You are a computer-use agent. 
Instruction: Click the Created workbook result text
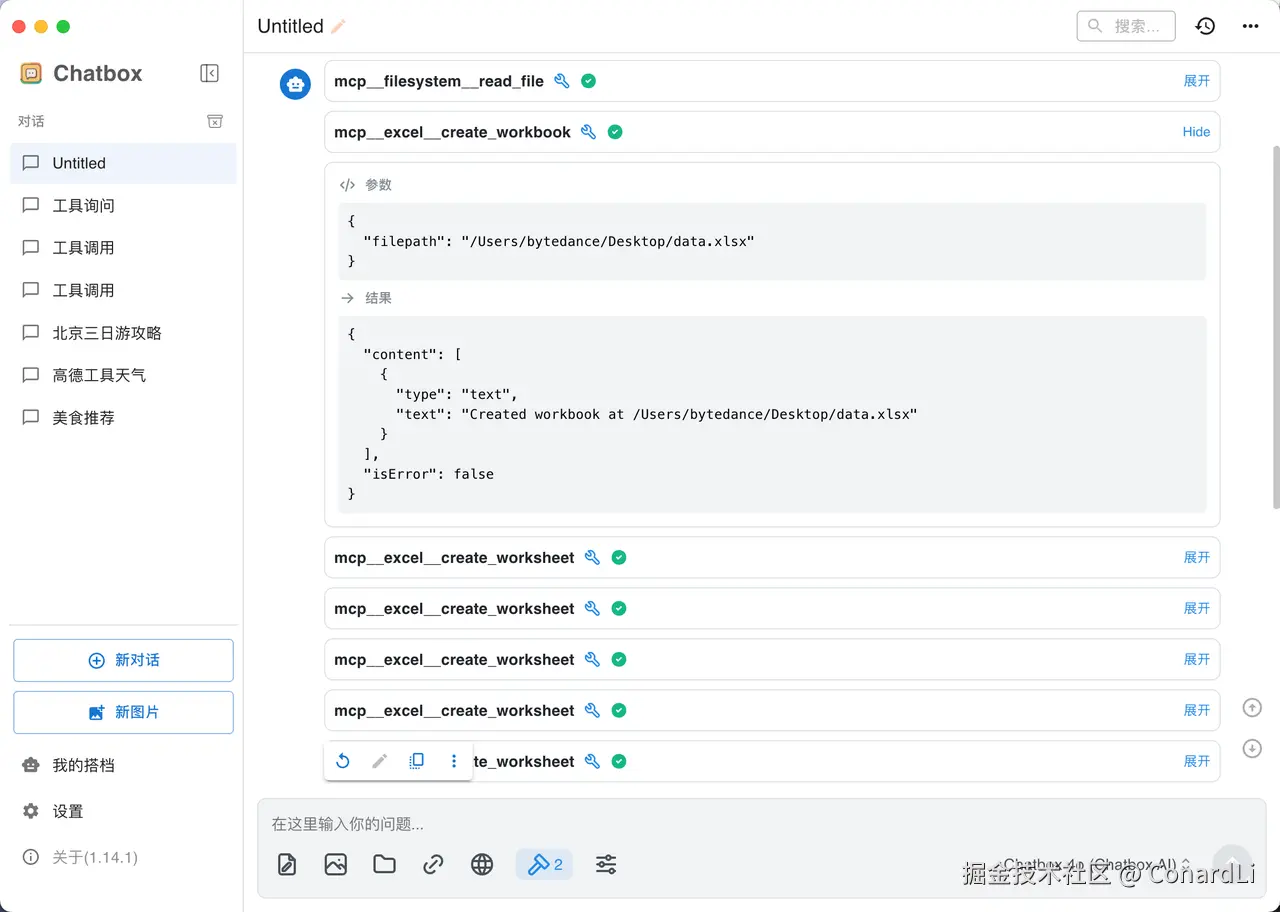656,414
